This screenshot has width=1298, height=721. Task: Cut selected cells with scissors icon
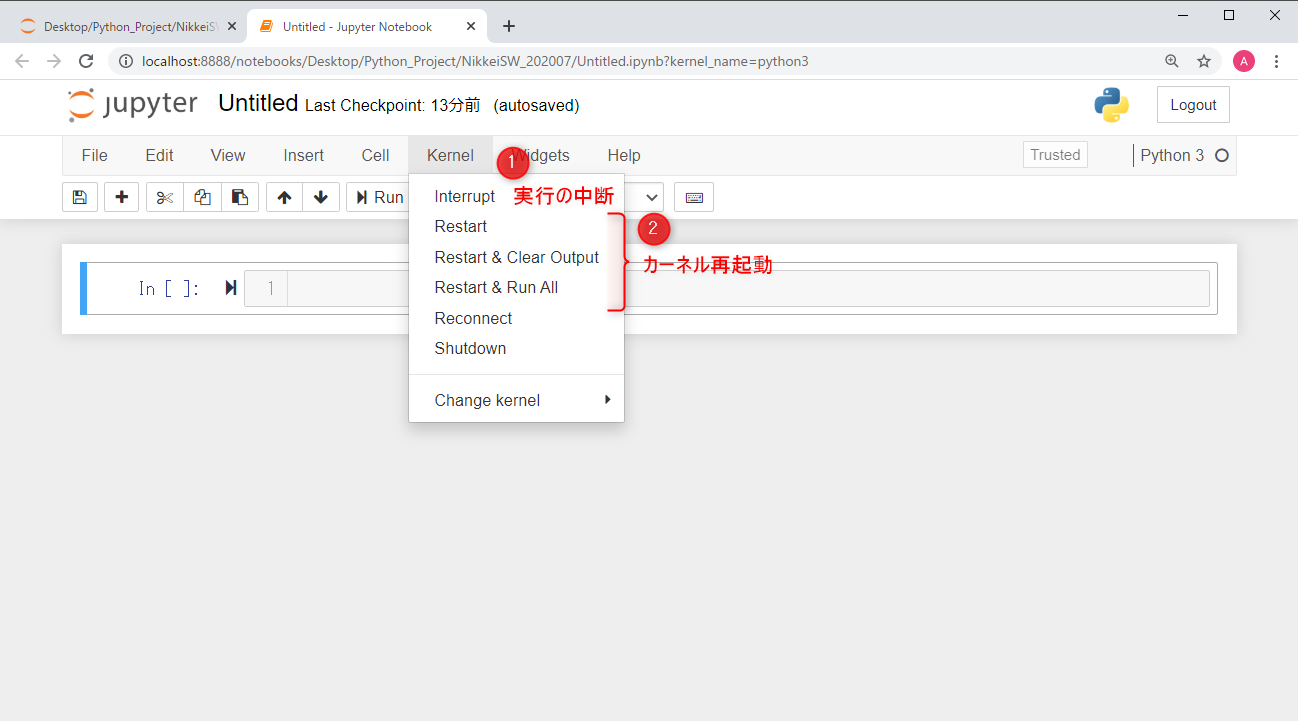165,197
